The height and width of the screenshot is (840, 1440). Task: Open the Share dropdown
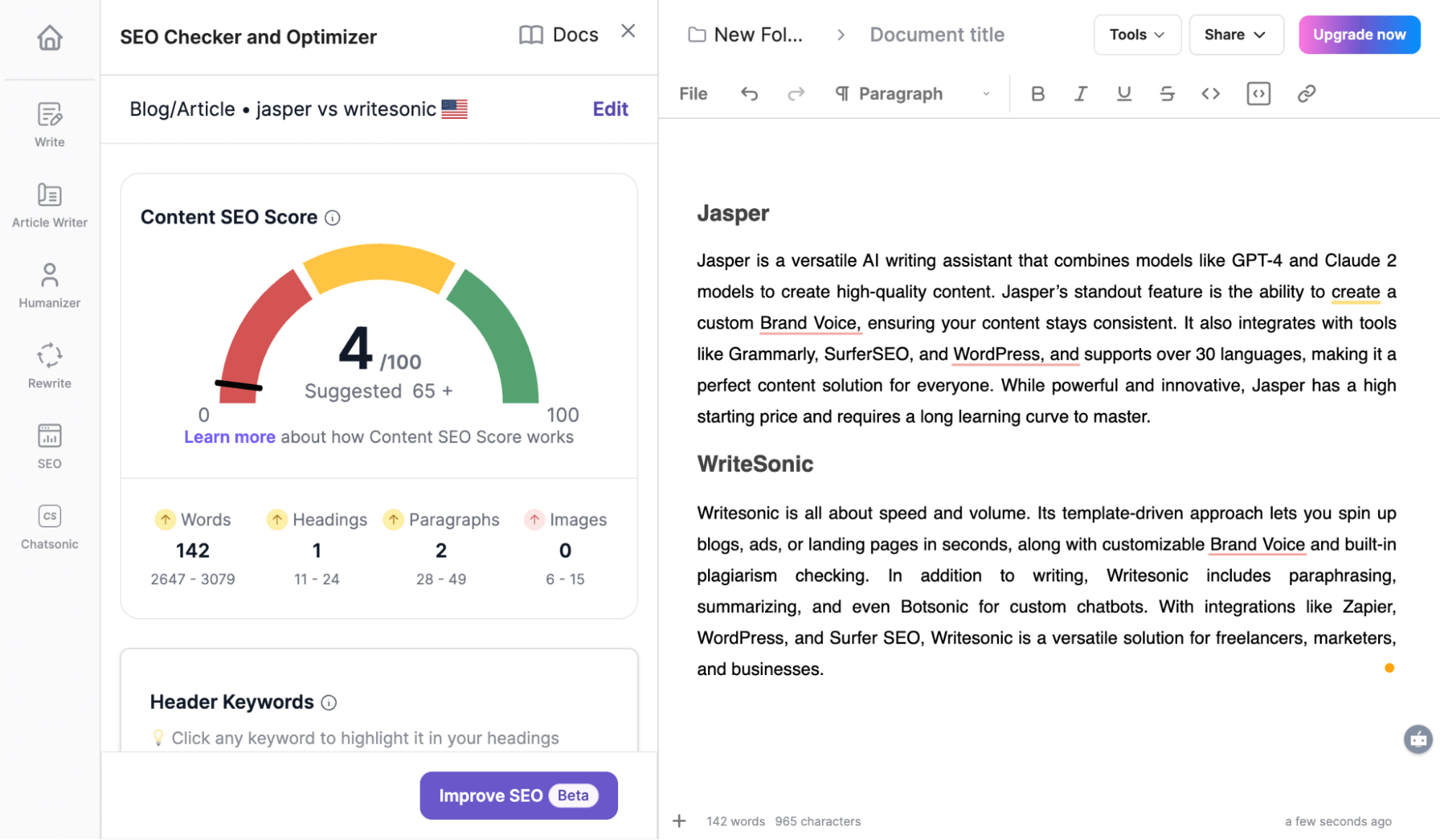(x=1235, y=34)
